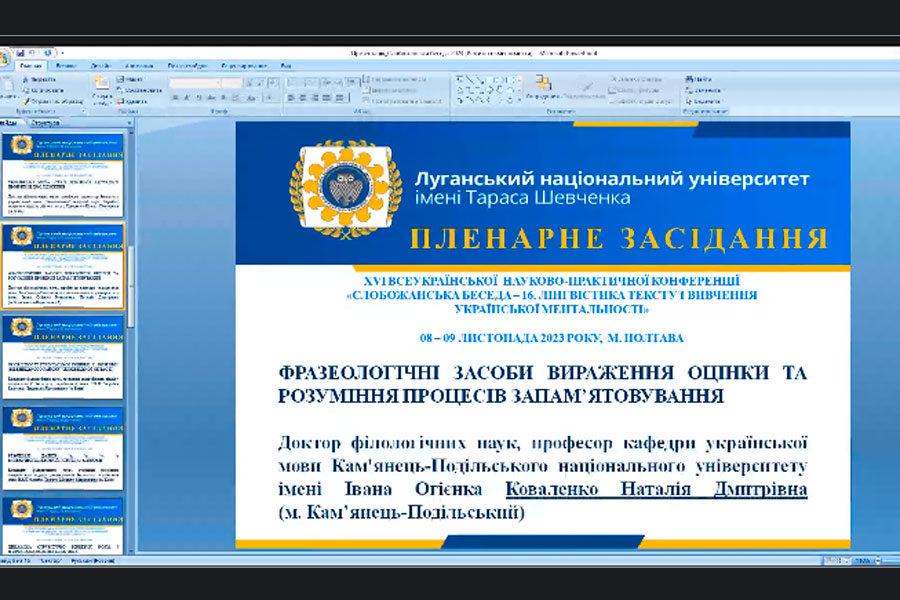
Task: Select the third slide thumbnail in the pane
Action: click(63, 357)
